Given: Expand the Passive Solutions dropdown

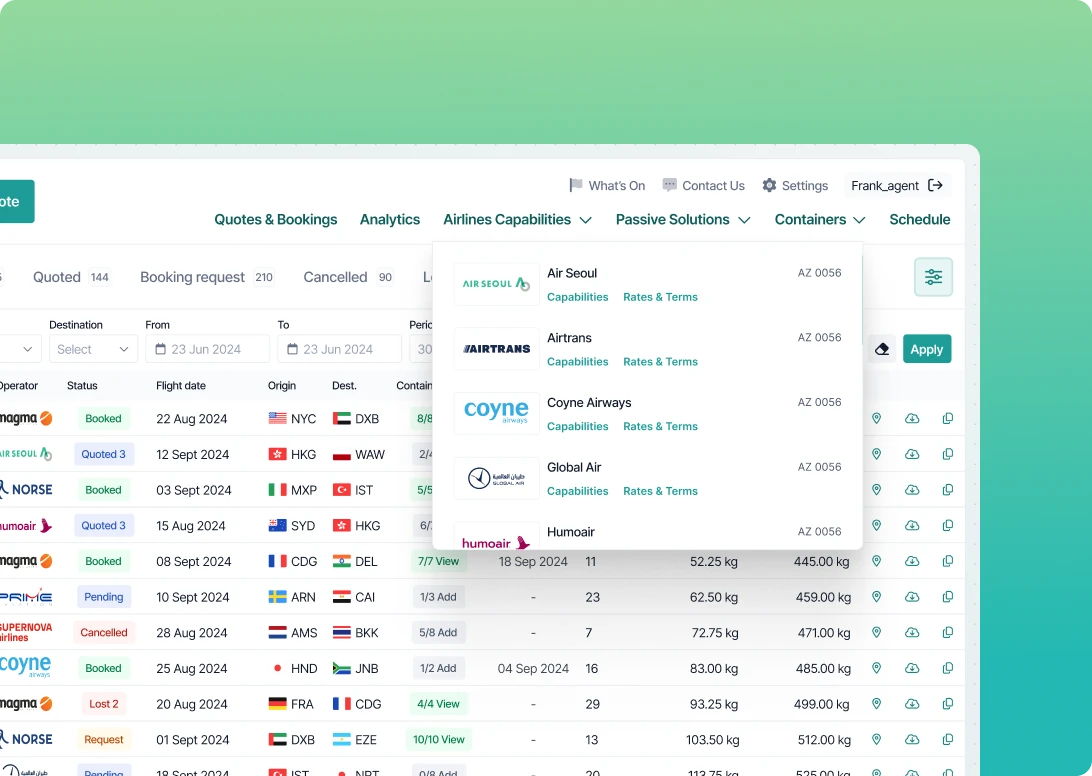Looking at the screenshot, I should 682,219.
